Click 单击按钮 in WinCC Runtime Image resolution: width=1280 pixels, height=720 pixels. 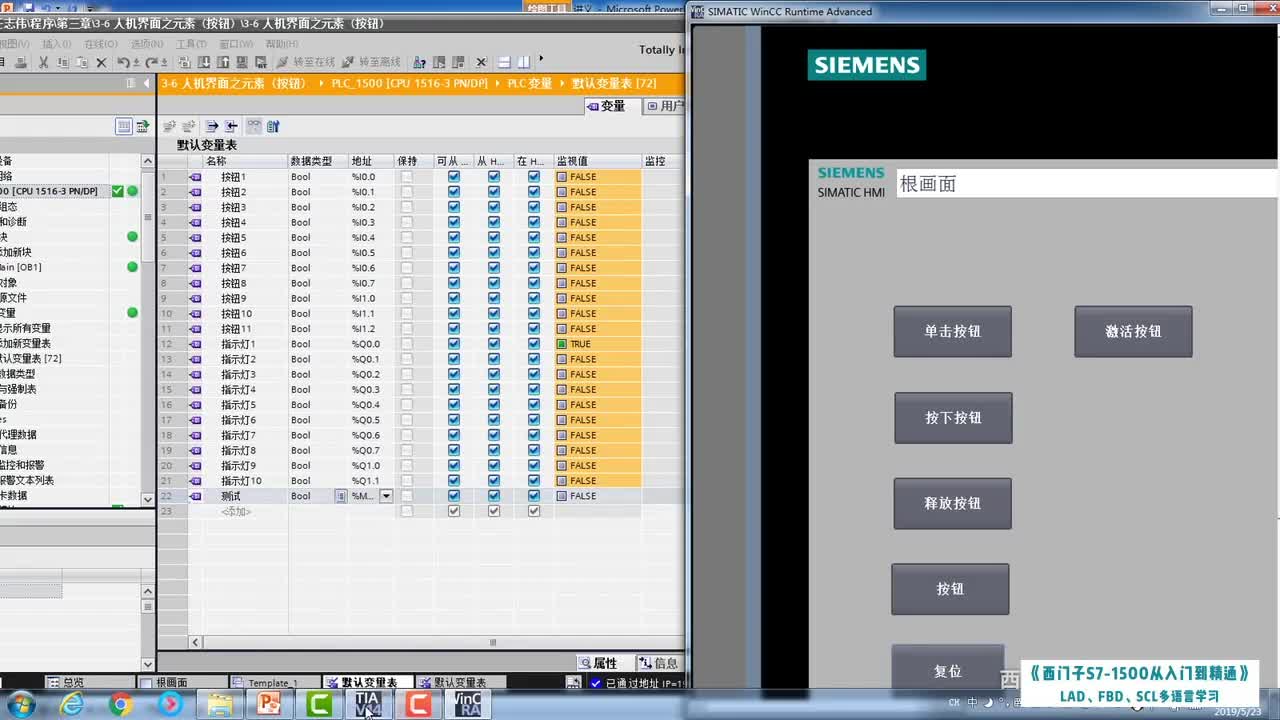point(952,331)
